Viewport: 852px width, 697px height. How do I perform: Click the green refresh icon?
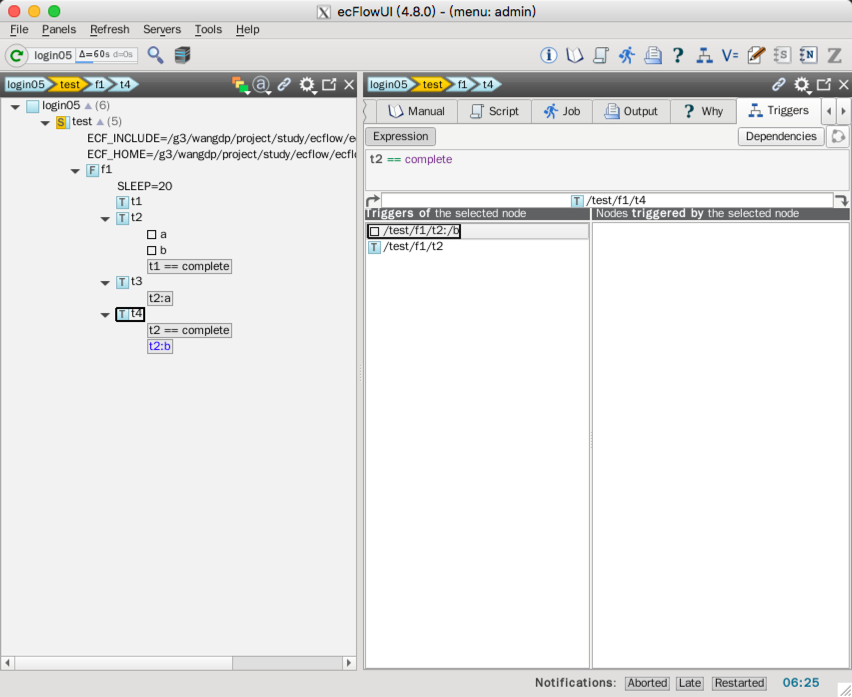pyautogui.click(x=14, y=56)
